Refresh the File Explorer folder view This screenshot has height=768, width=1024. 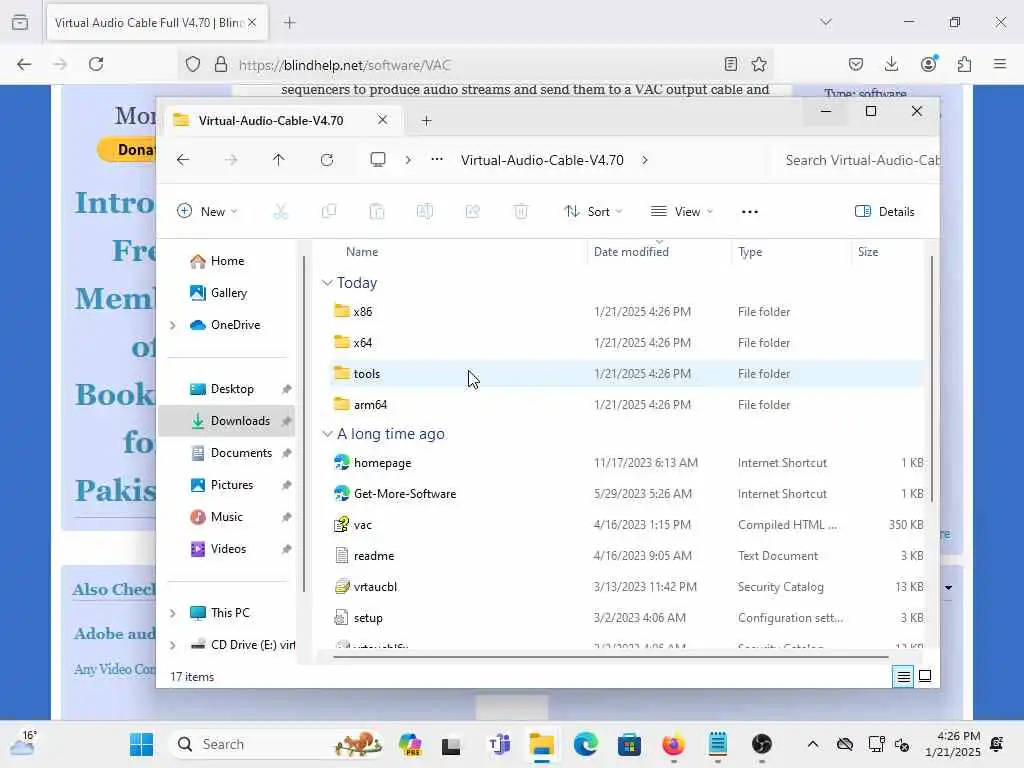pyautogui.click(x=327, y=160)
